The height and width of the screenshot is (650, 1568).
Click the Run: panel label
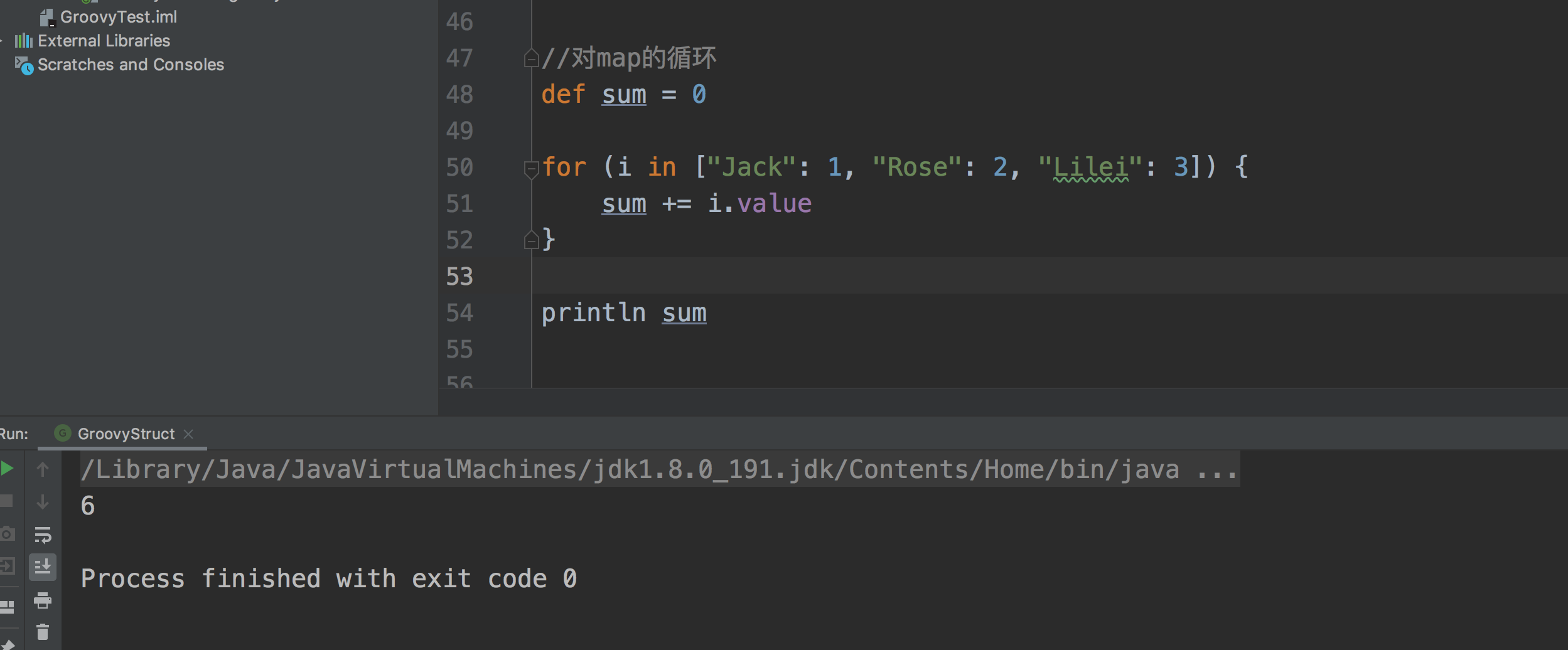tap(14, 434)
